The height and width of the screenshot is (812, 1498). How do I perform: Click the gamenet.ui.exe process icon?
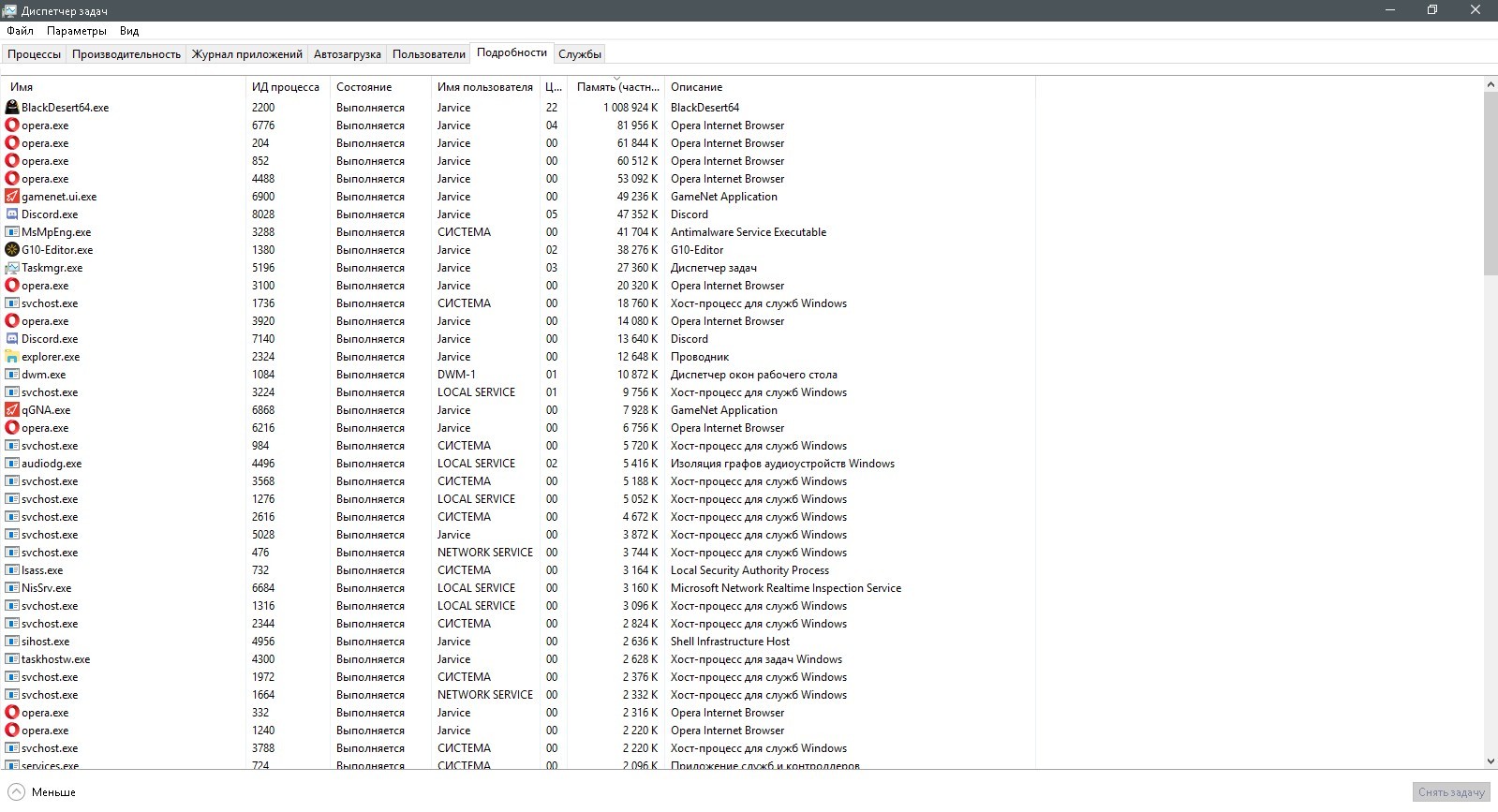[x=12, y=196]
